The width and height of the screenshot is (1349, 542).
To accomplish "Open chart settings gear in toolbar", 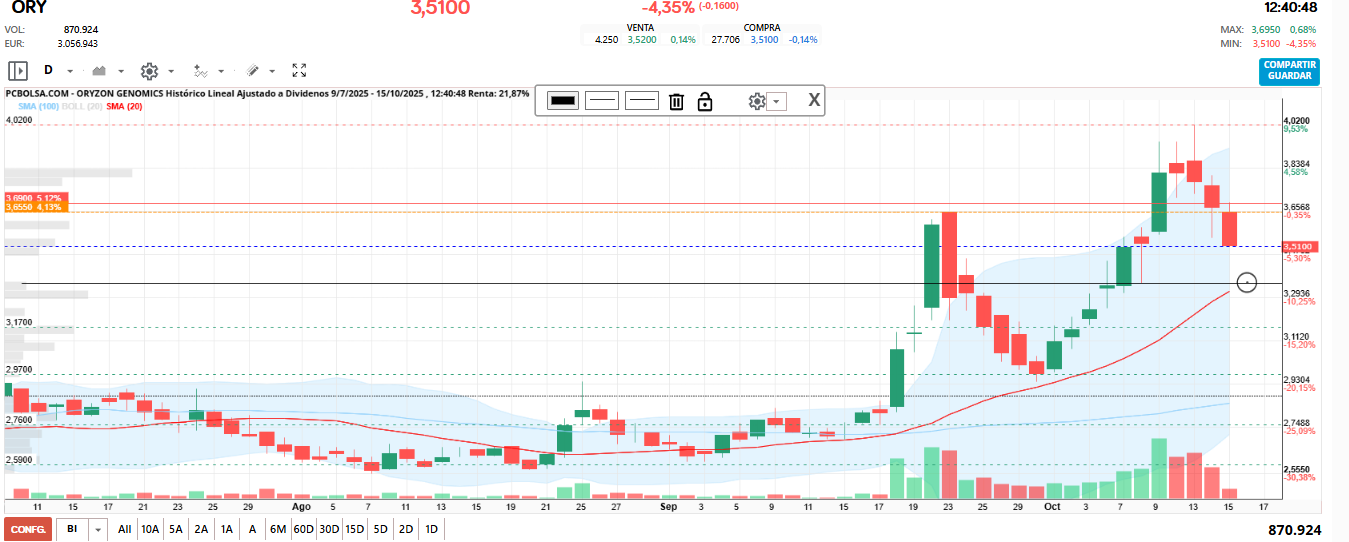I will (x=150, y=71).
